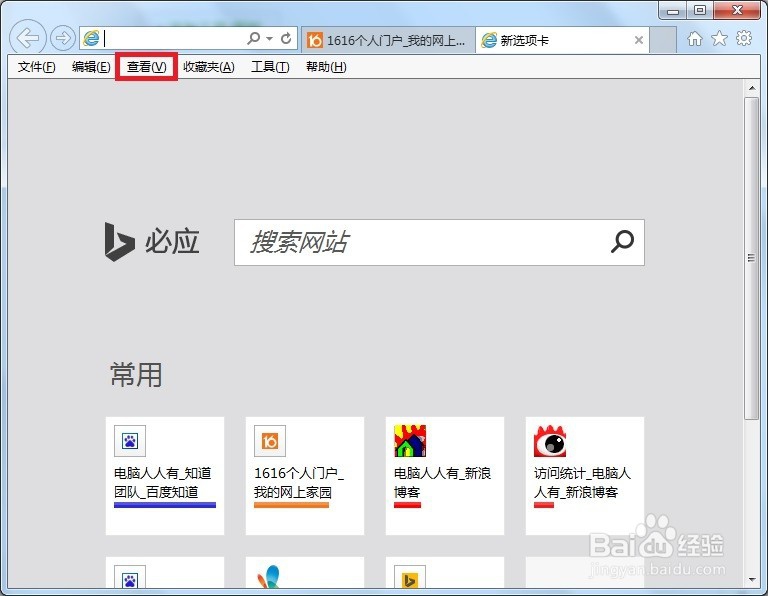Open the 电脑人人有_知道团队_百度知道 tile
The height and width of the screenshot is (596, 768).
pyautogui.click(x=165, y=476)
